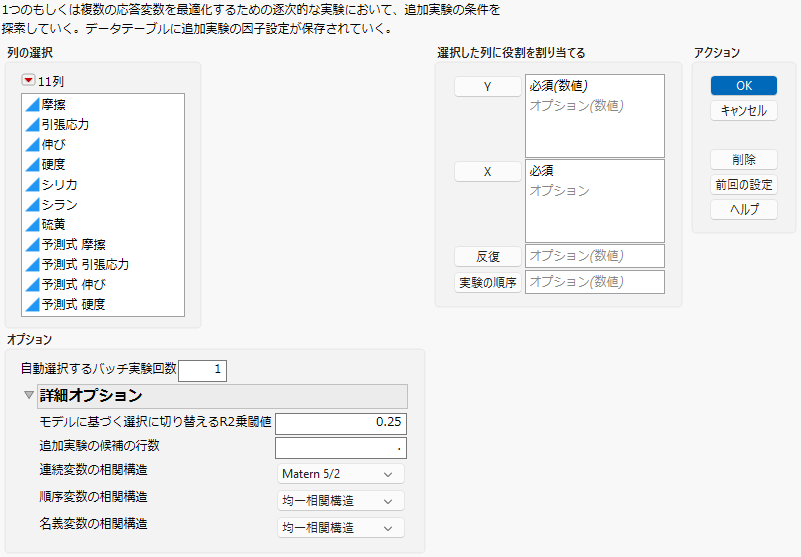Image resolution: width=801 pixels, height=557 pixels.
Task: Click the continuous icon beside 予測式 伸び
Action: 33,285
